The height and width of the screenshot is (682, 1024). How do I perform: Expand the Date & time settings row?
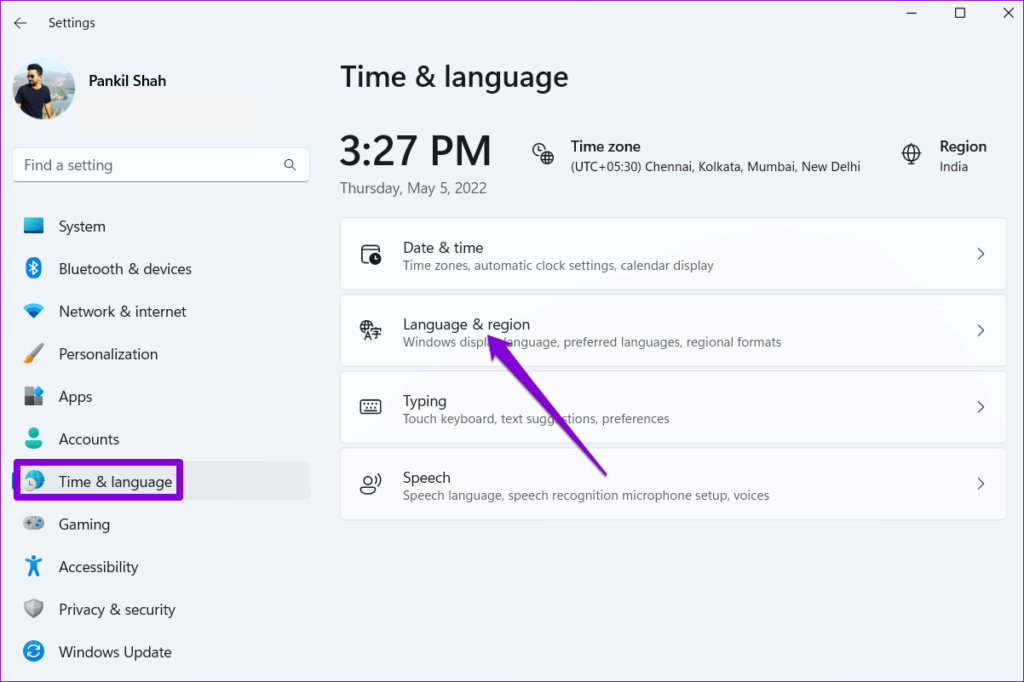tap(672, 253)
